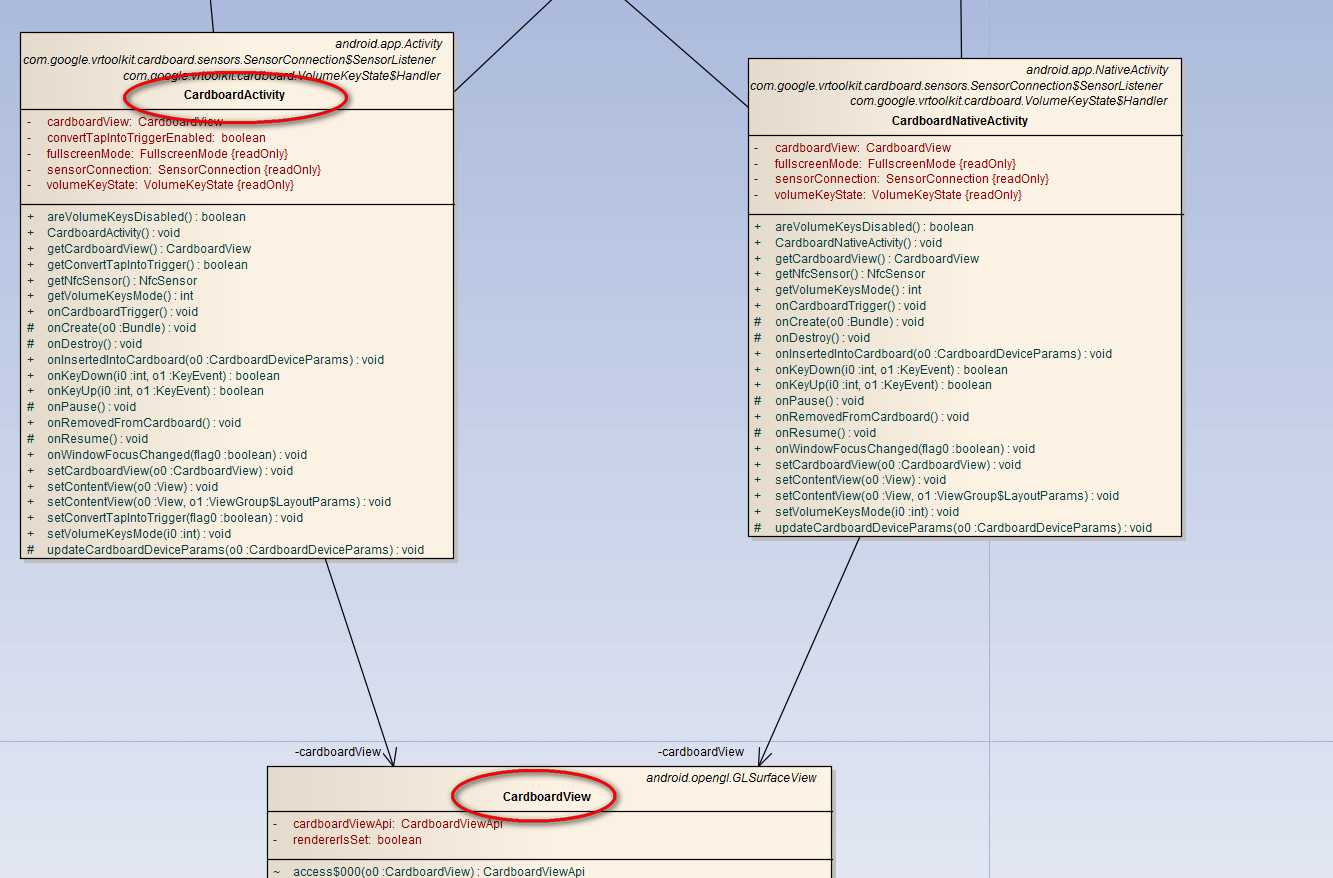Click getCardboardView() in CardboardActivity
Viewport: 1333px width, 878px height.
pyautogui.click(x=149, y=249)
